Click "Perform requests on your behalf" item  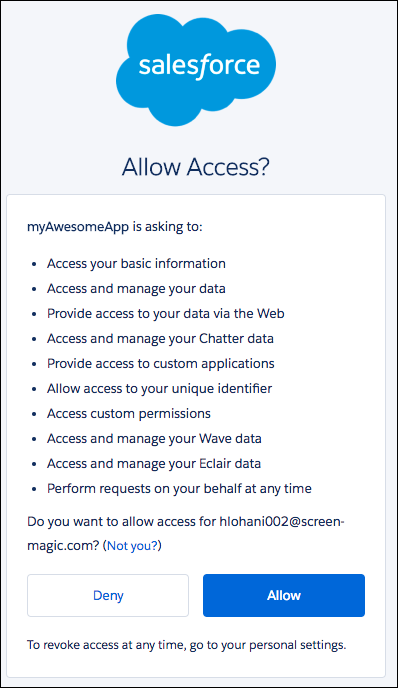click(x=179, y=489)
